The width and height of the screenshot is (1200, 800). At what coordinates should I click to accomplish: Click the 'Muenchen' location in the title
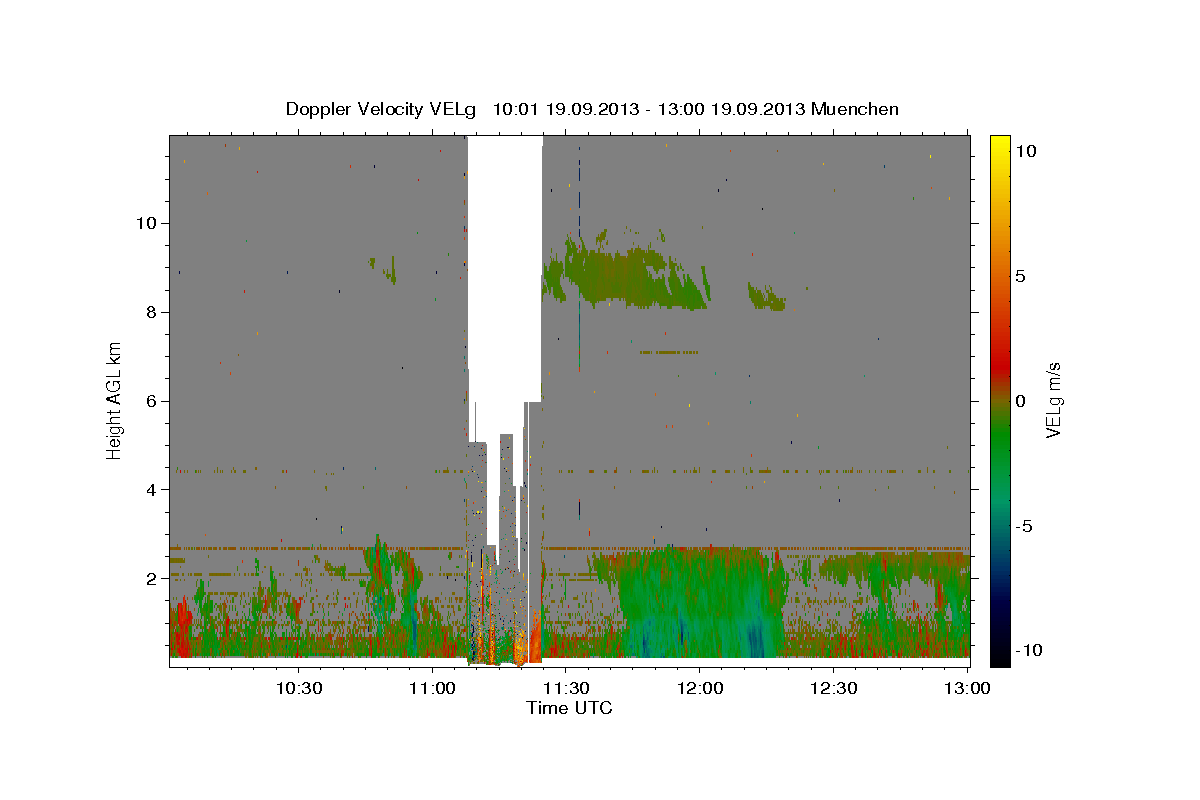856,109
